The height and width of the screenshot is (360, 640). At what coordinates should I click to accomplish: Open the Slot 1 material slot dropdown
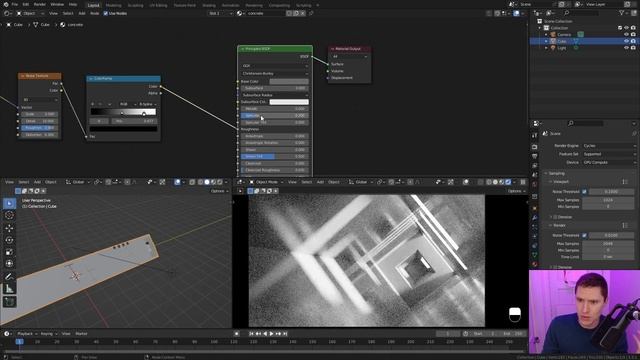[220, 13]
